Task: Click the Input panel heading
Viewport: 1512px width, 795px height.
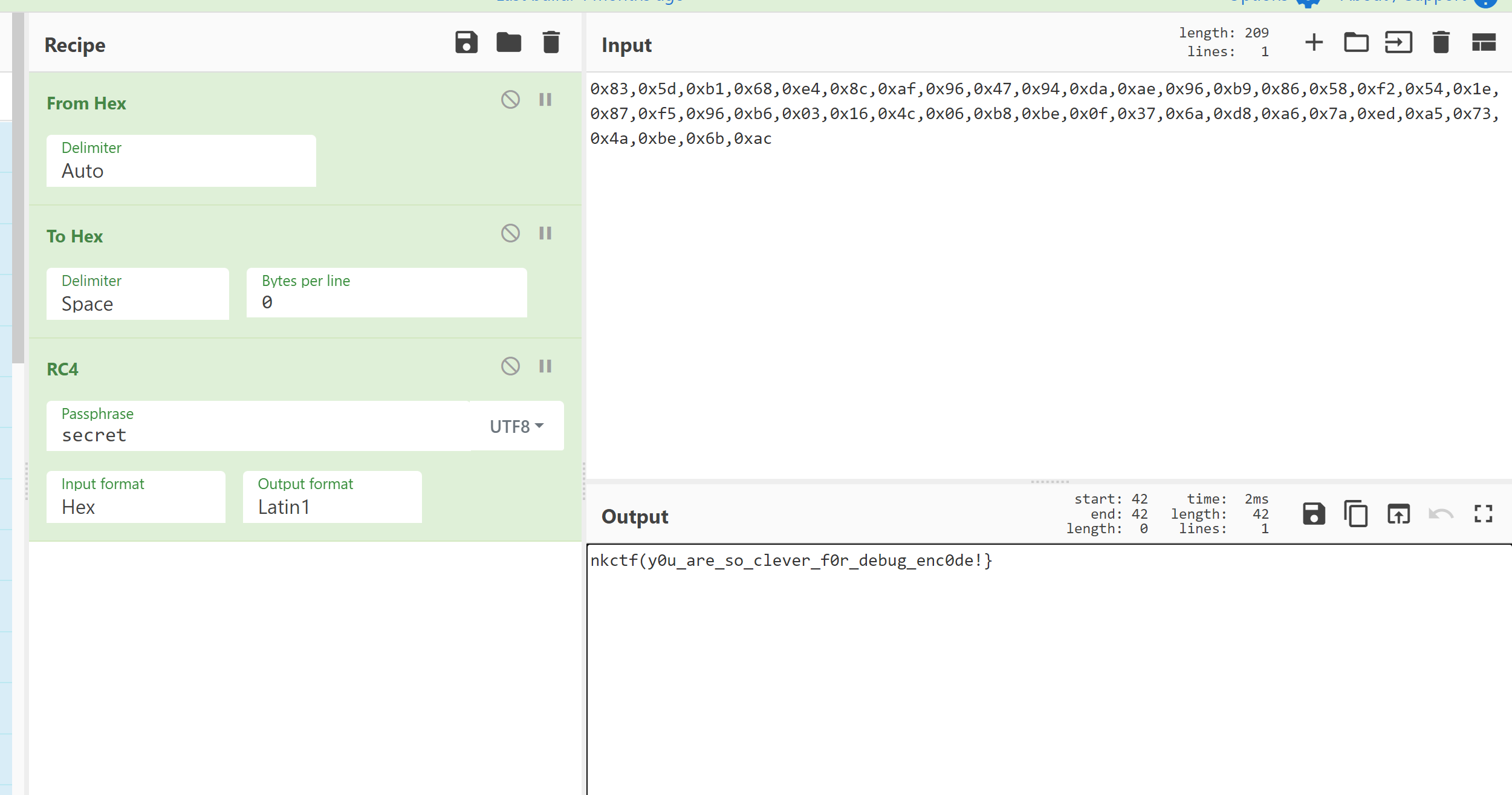Action: coord(626,45)
